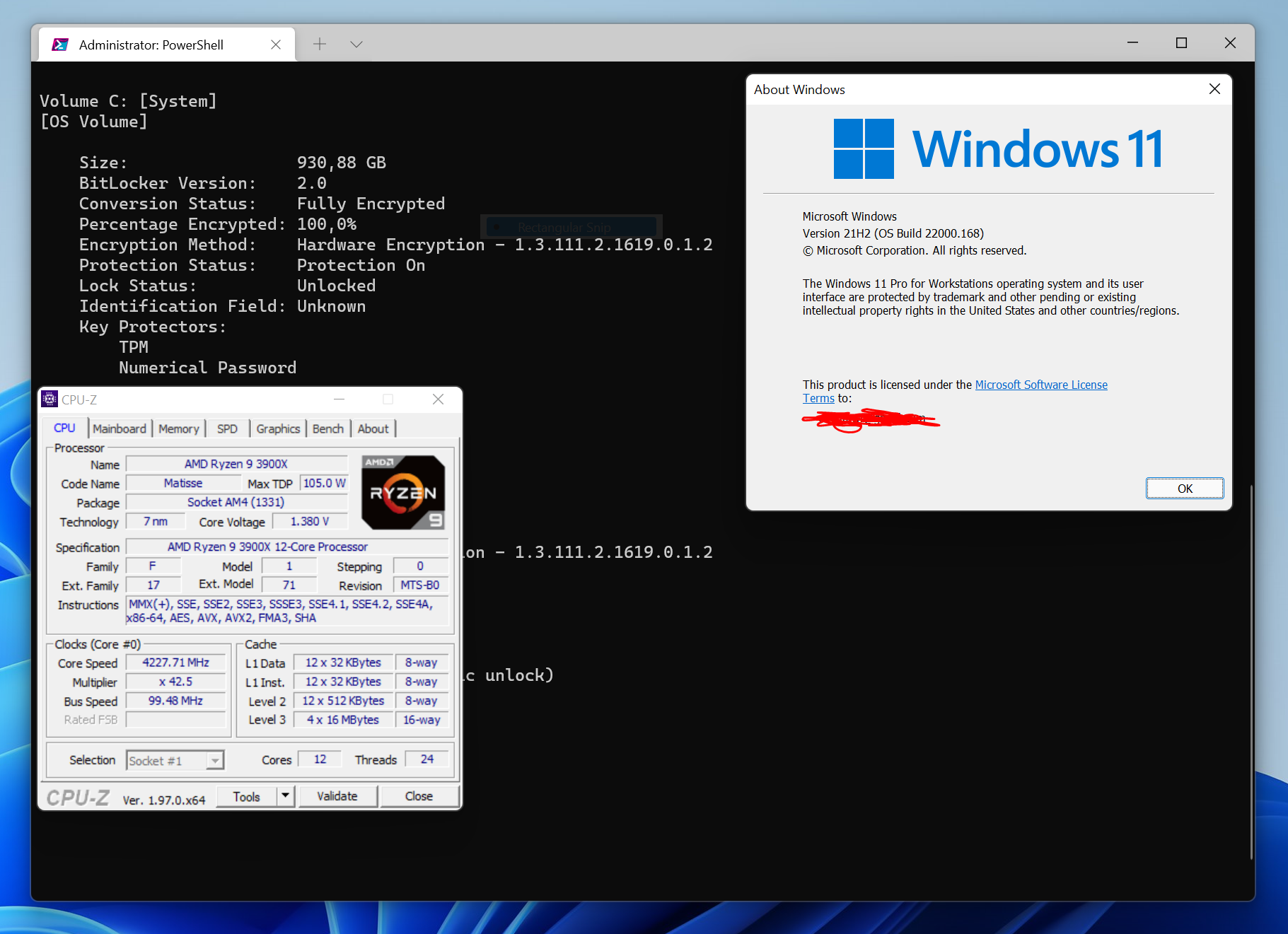Click the empty Rated FSB field
The height and width of the screenshot is (934, 1288).
coord(175,720)
